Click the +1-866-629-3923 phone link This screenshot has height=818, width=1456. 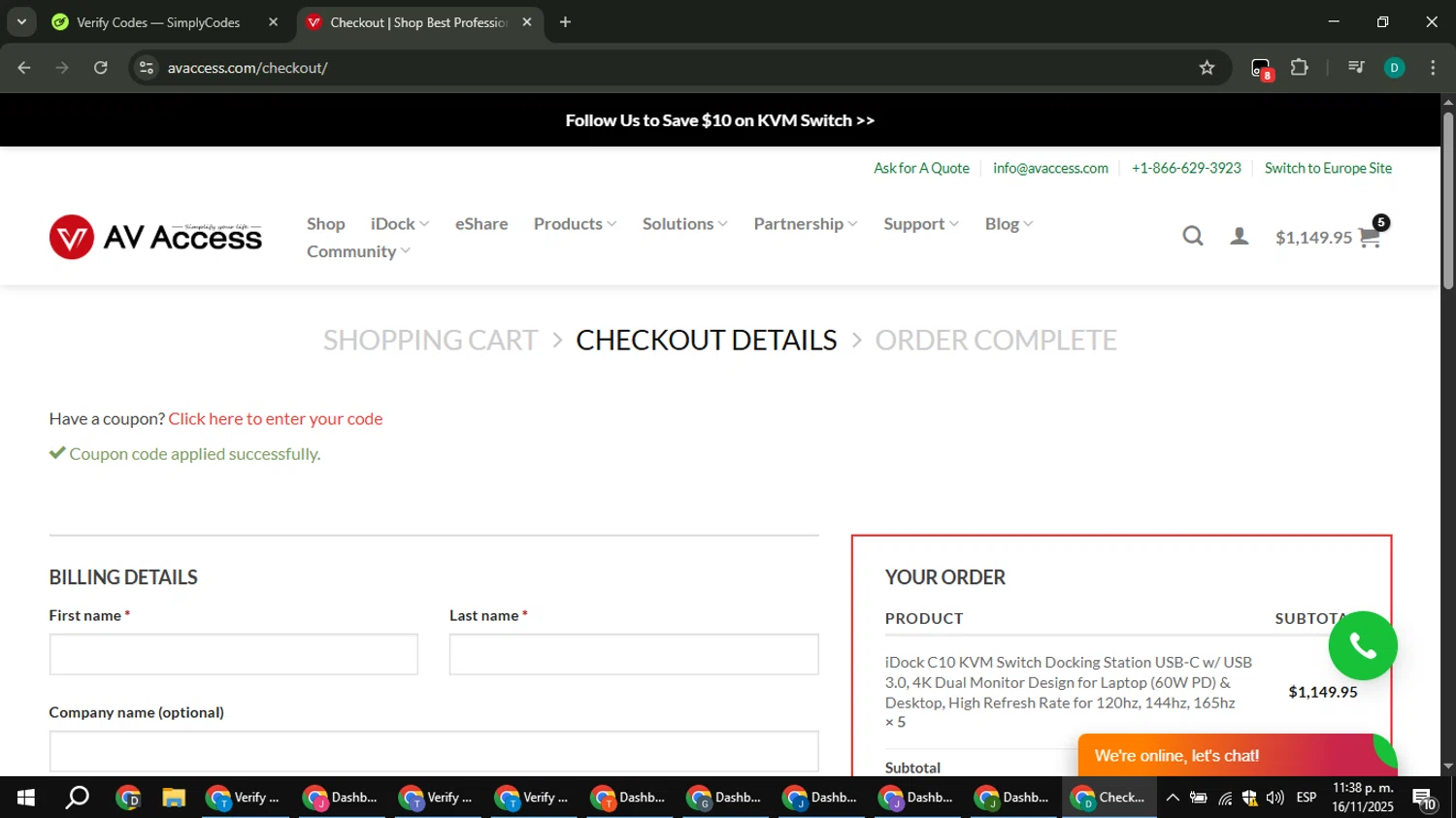pos(1186,168)
